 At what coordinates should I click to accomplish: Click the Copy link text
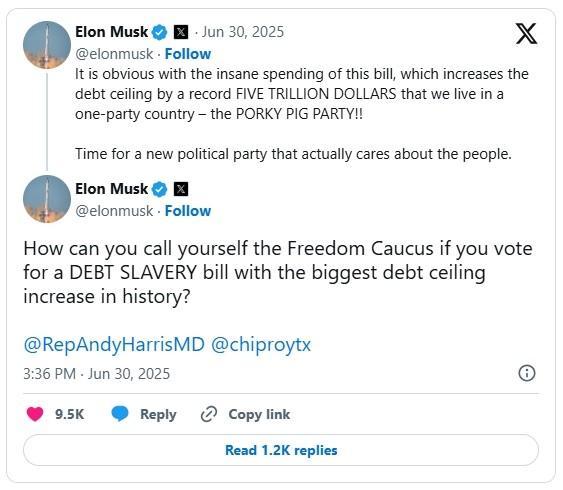pyautogui.click(x=259, y=414)
